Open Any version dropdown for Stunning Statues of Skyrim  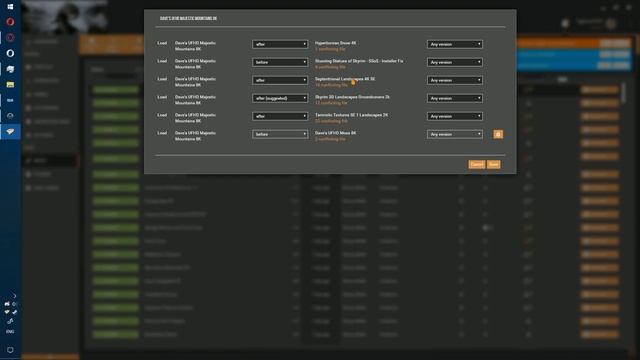click(455, 62)
